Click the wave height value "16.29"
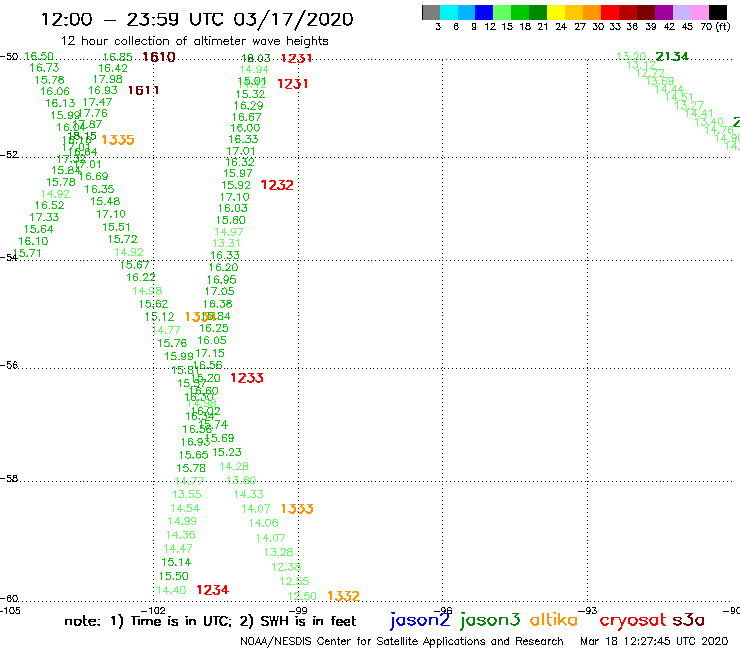740x650 pixels. click(x=249, y=106)
